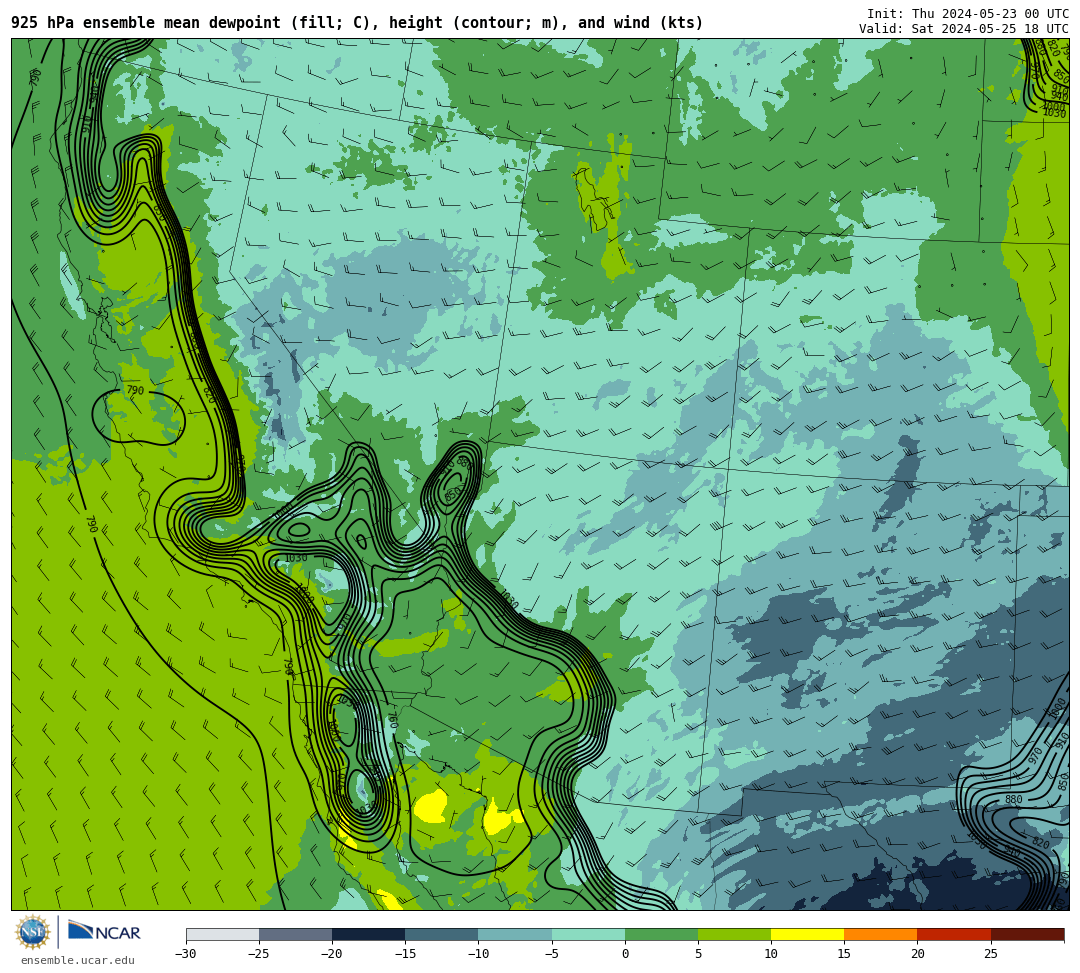Click the NSF logo

coord(33,932)
